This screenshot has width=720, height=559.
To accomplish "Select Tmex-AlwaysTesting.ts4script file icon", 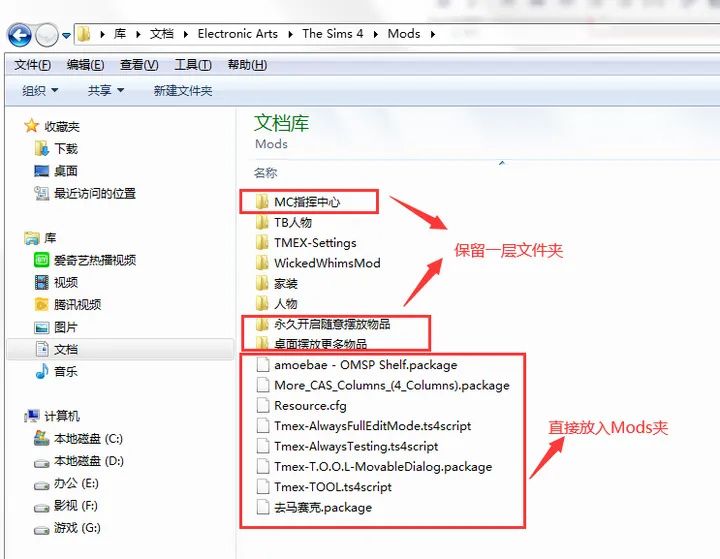I will pyautogui.click(x=263, y=446).
